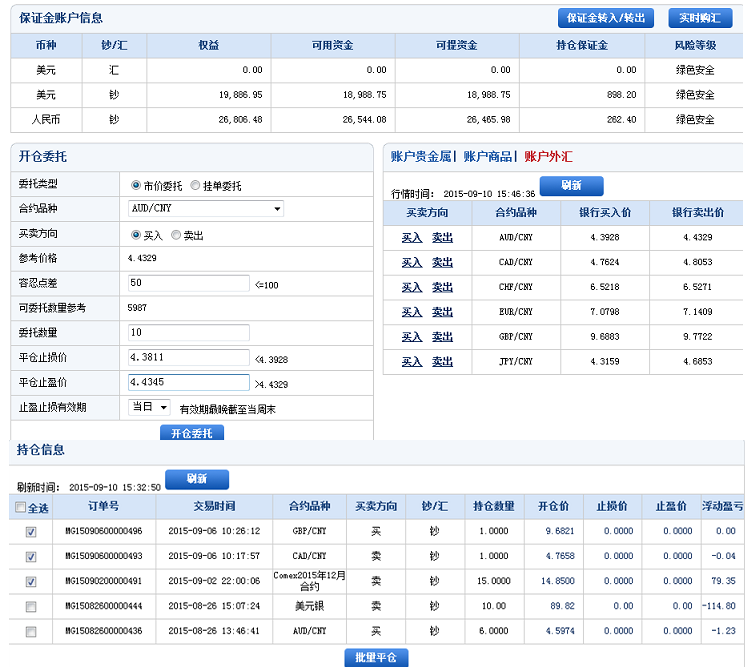Click into the 平仓止损价 input field
The height and width of the screenshot is (672, 749).
tap(189, 357)
